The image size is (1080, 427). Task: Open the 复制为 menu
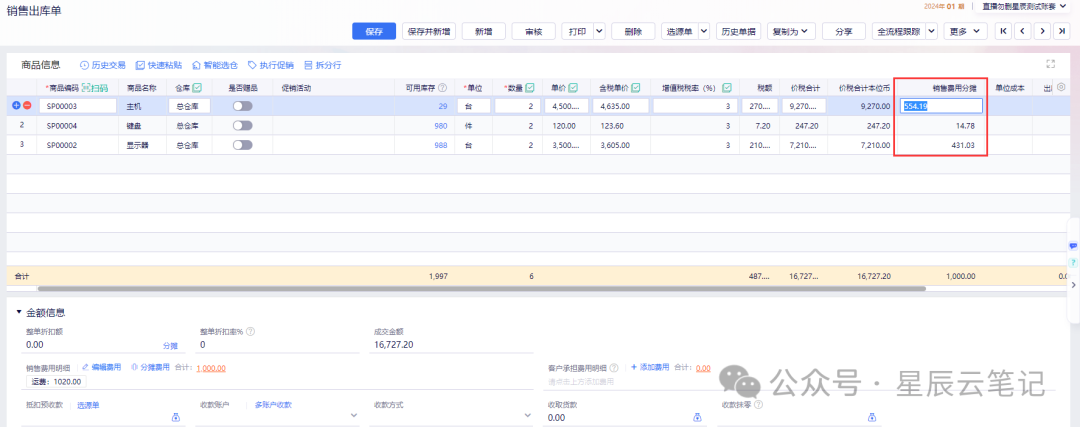[x=792, y=31]
